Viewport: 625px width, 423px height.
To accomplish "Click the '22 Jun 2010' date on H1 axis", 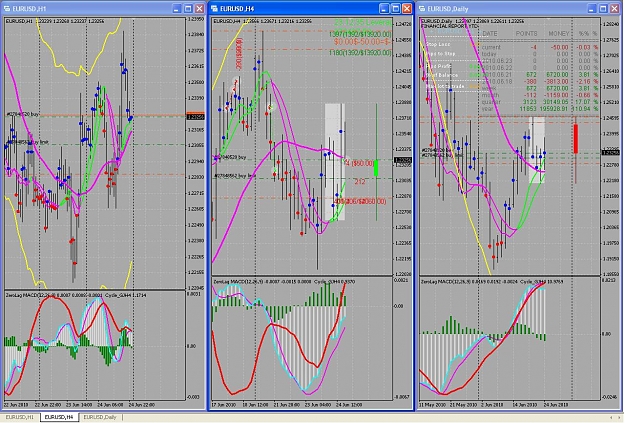I will (16, 404).
